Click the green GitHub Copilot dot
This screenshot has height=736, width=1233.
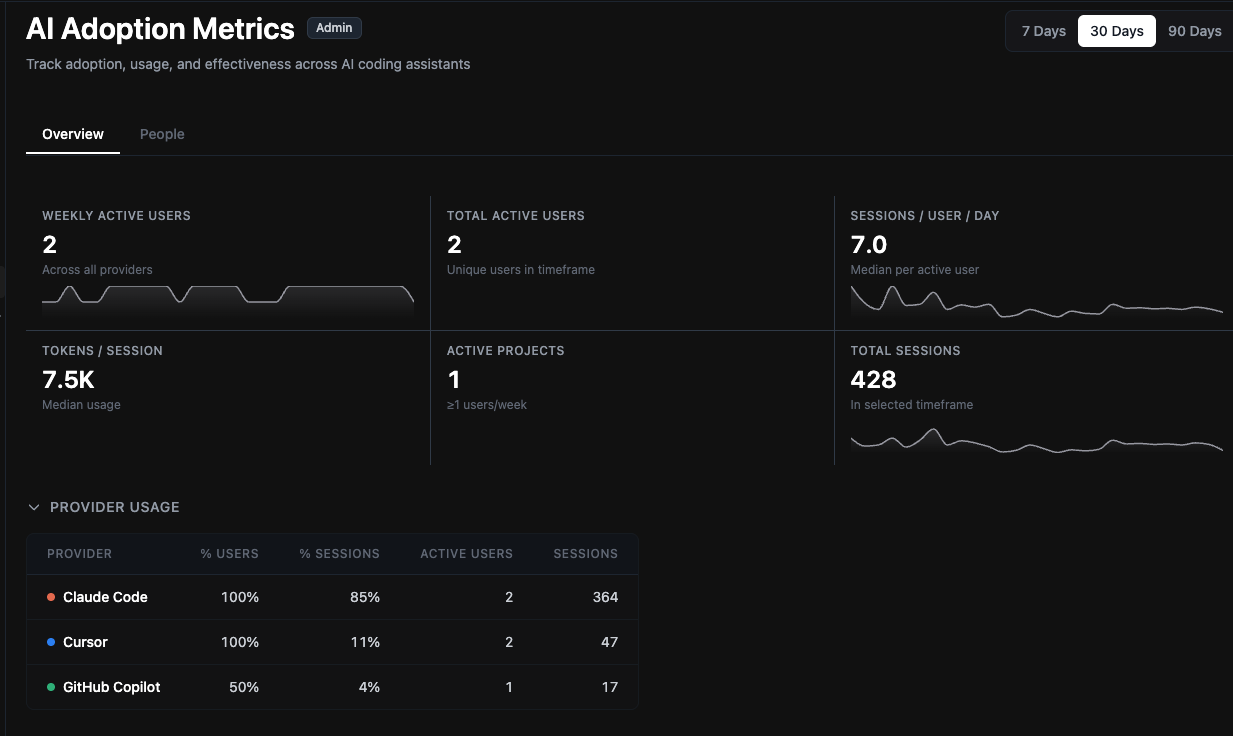point(51,687)
